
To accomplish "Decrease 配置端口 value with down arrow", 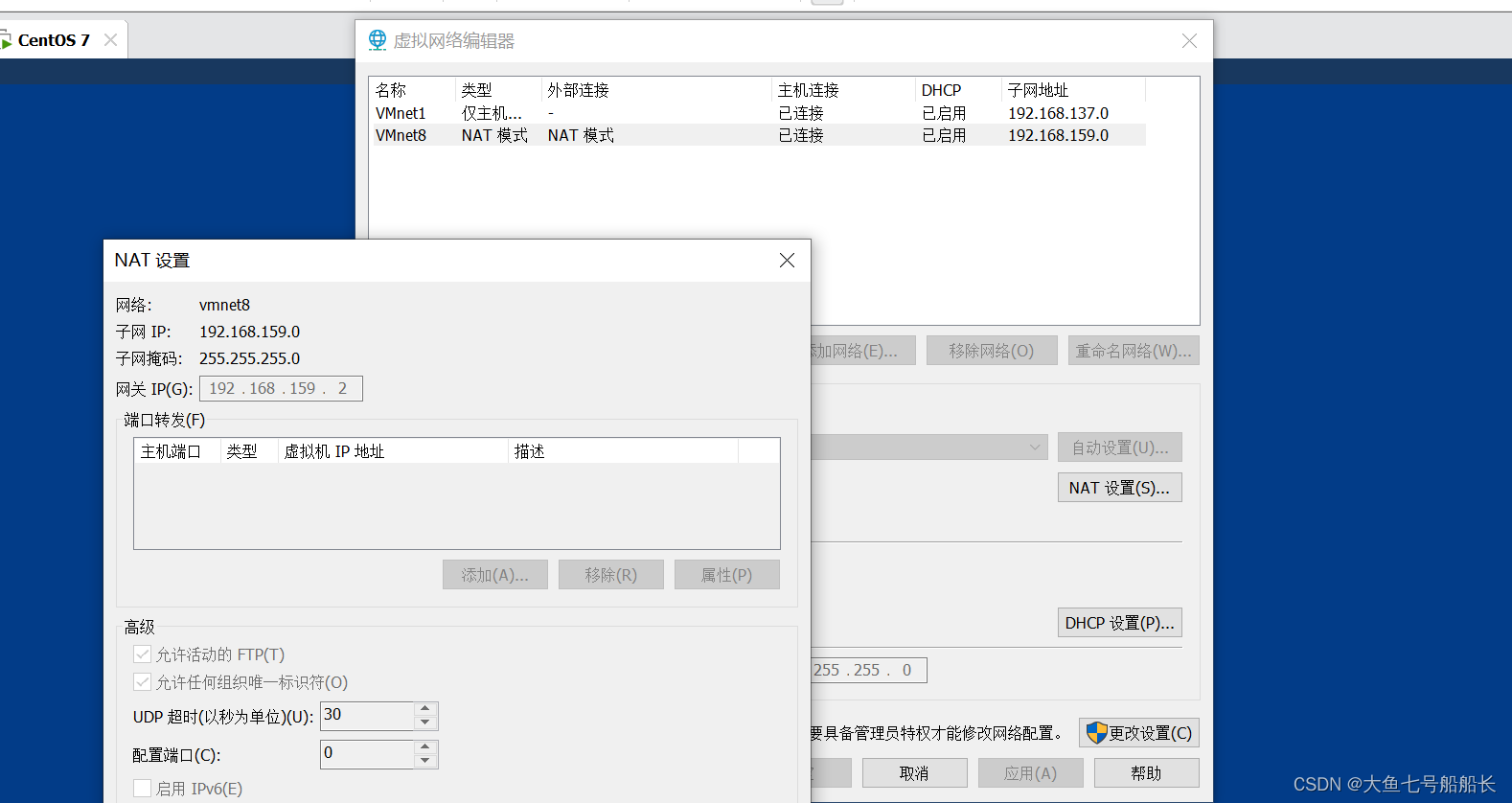I will click(x=425, y=762).
